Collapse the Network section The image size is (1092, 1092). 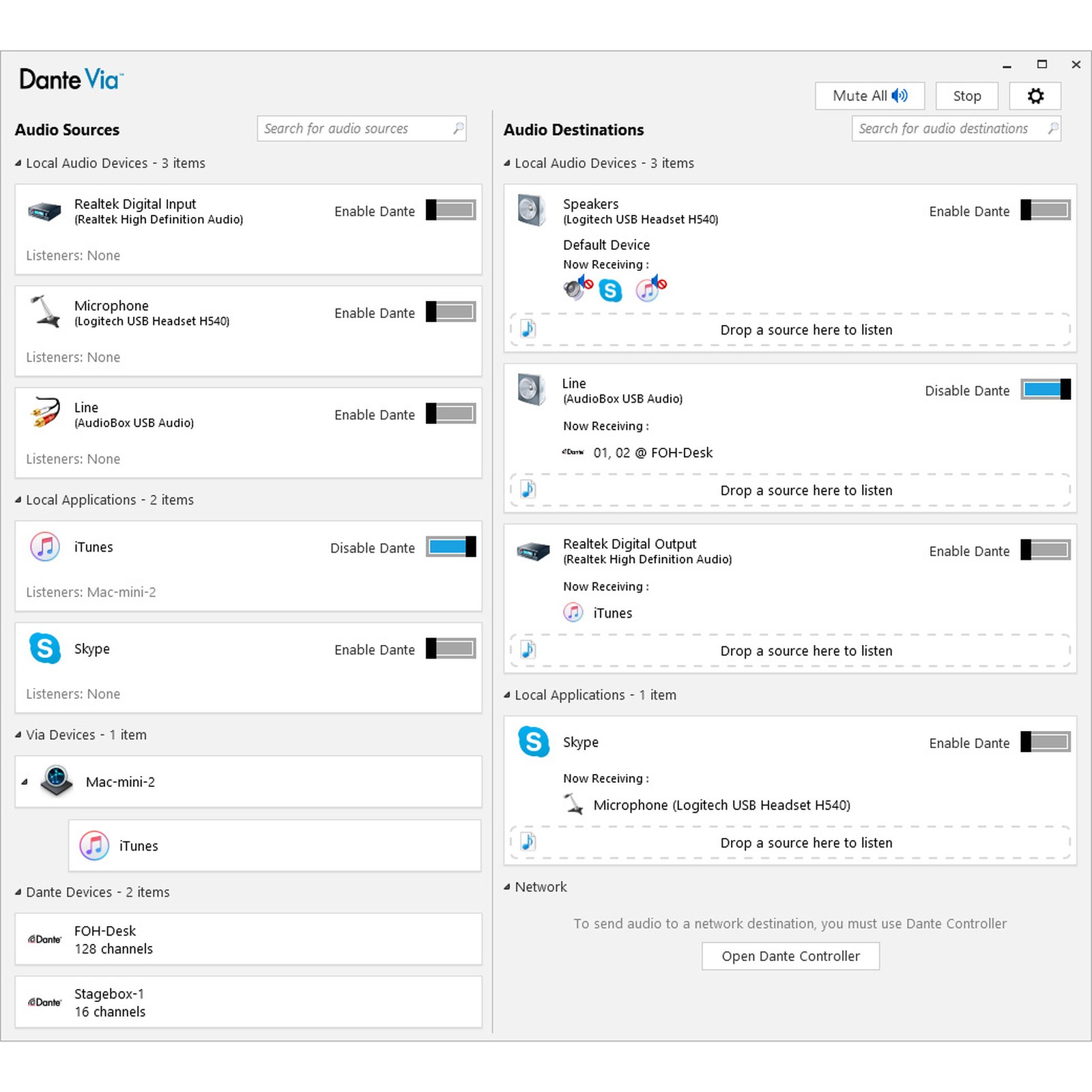pos(506,887)
